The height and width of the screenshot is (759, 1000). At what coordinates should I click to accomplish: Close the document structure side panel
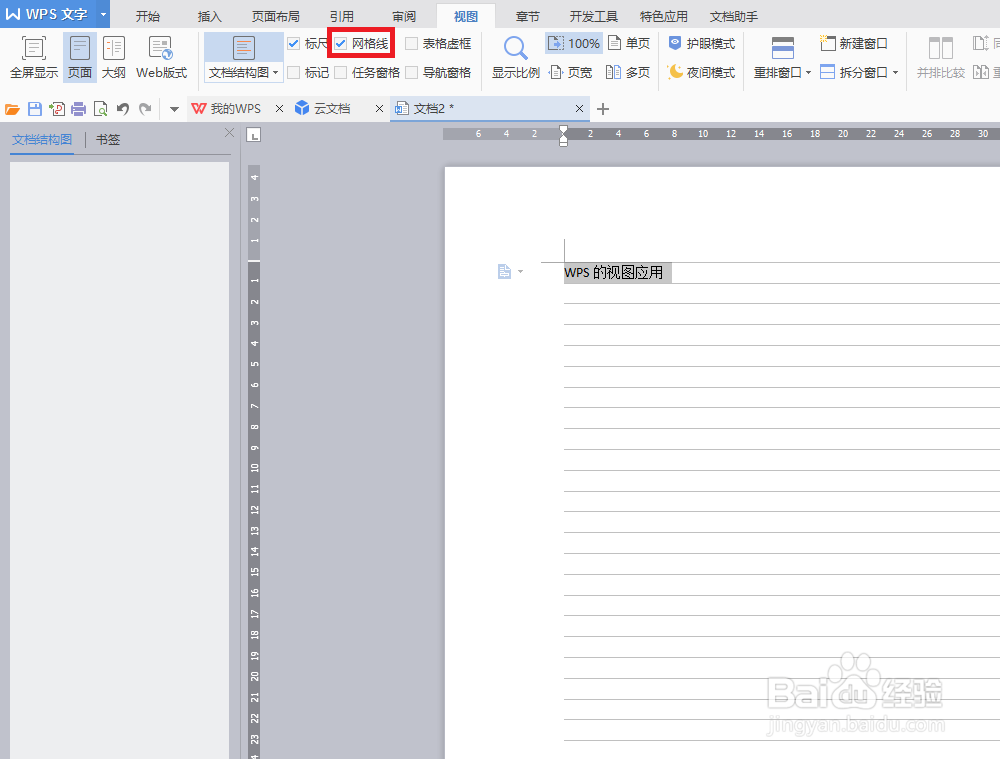pyautogui.click(x=230, y=133)
